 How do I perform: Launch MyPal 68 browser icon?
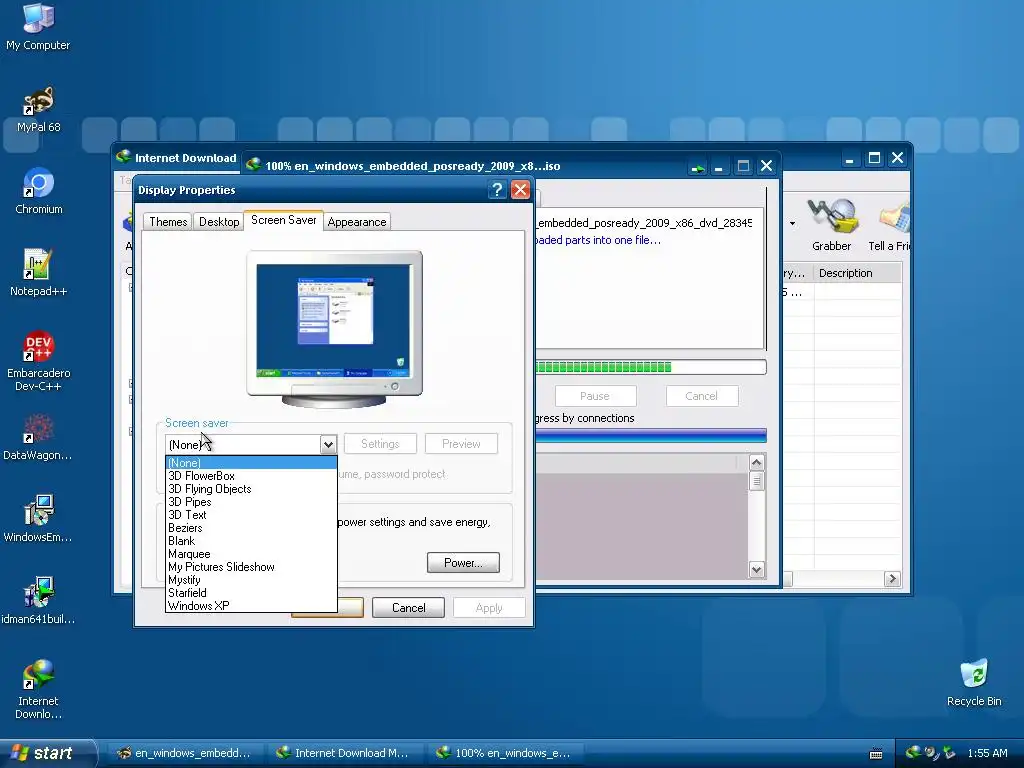pyautogui.click(x=39, y=109)
